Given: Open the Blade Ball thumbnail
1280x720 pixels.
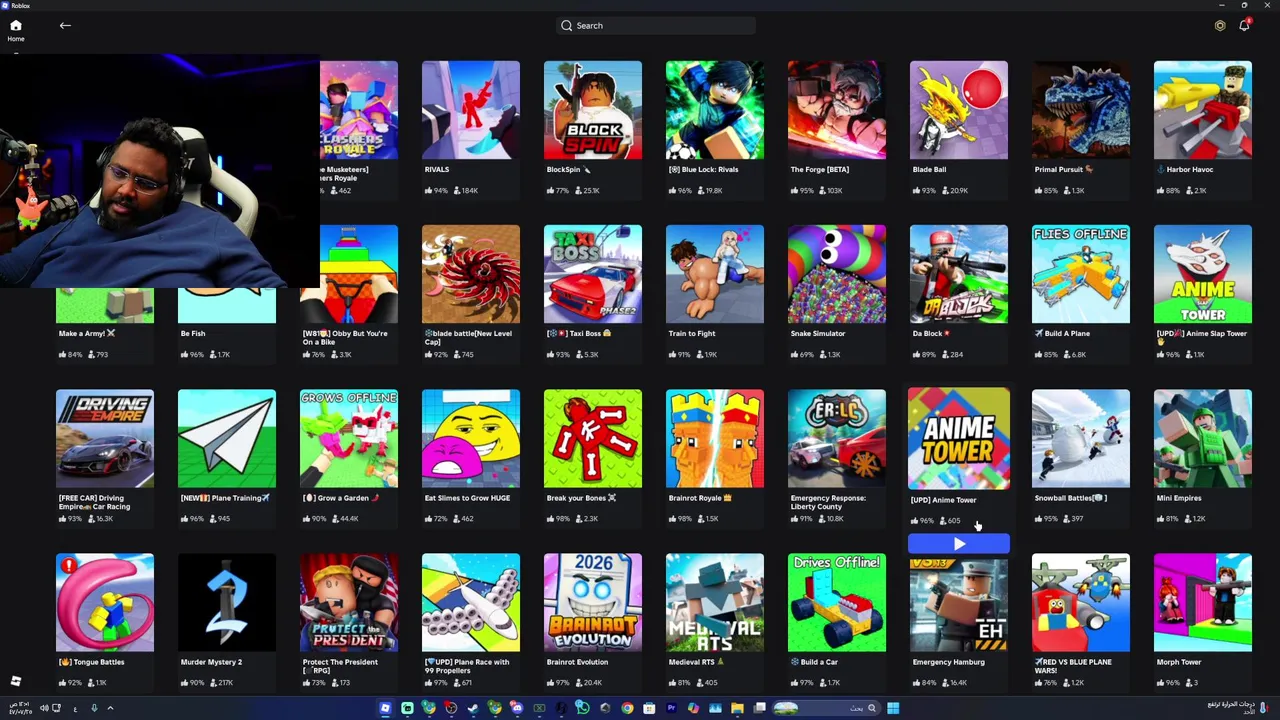Looking at the screenshot, I should point(959,110).
